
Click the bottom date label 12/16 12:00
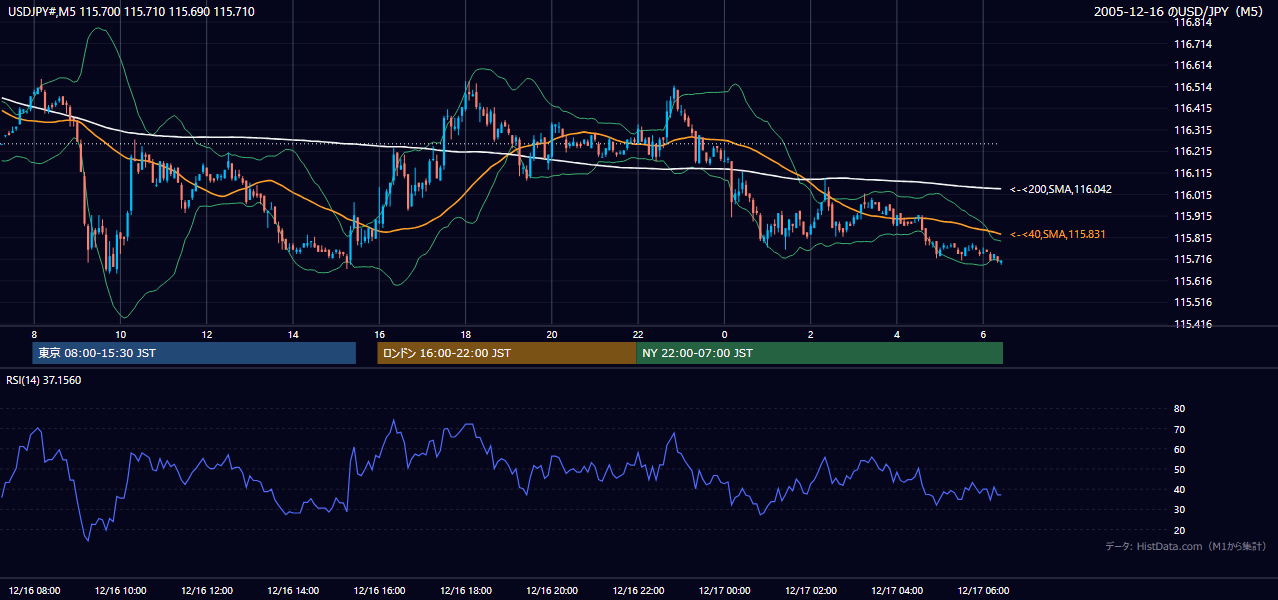click(x=206, y=591)
